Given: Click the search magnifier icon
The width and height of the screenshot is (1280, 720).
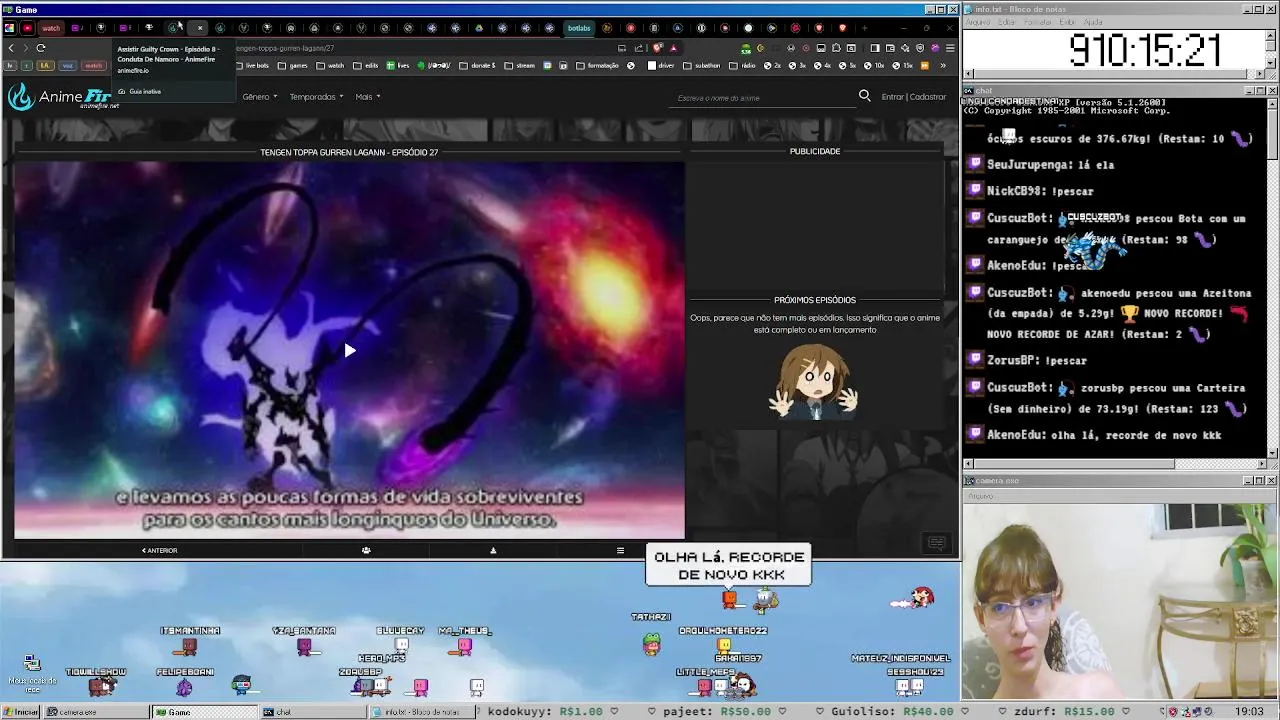Looking at the screenshot, I should pyautogui.click(x=864, y=96).
